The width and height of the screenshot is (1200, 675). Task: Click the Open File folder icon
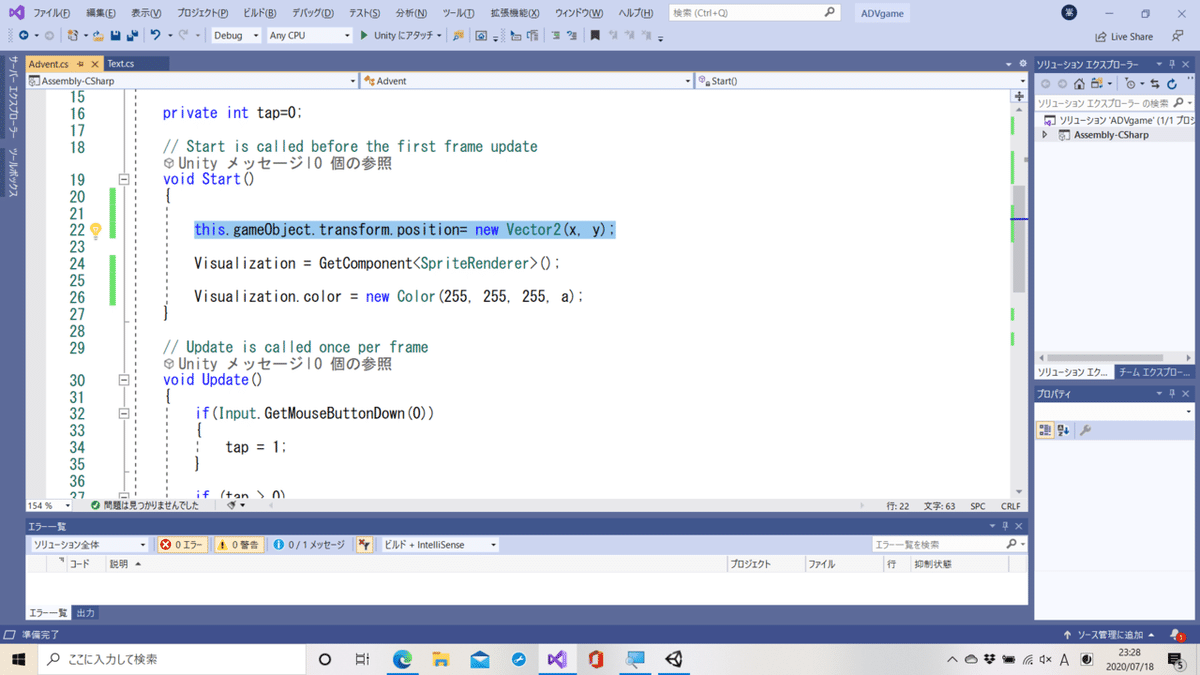click(x=97, y=35)
